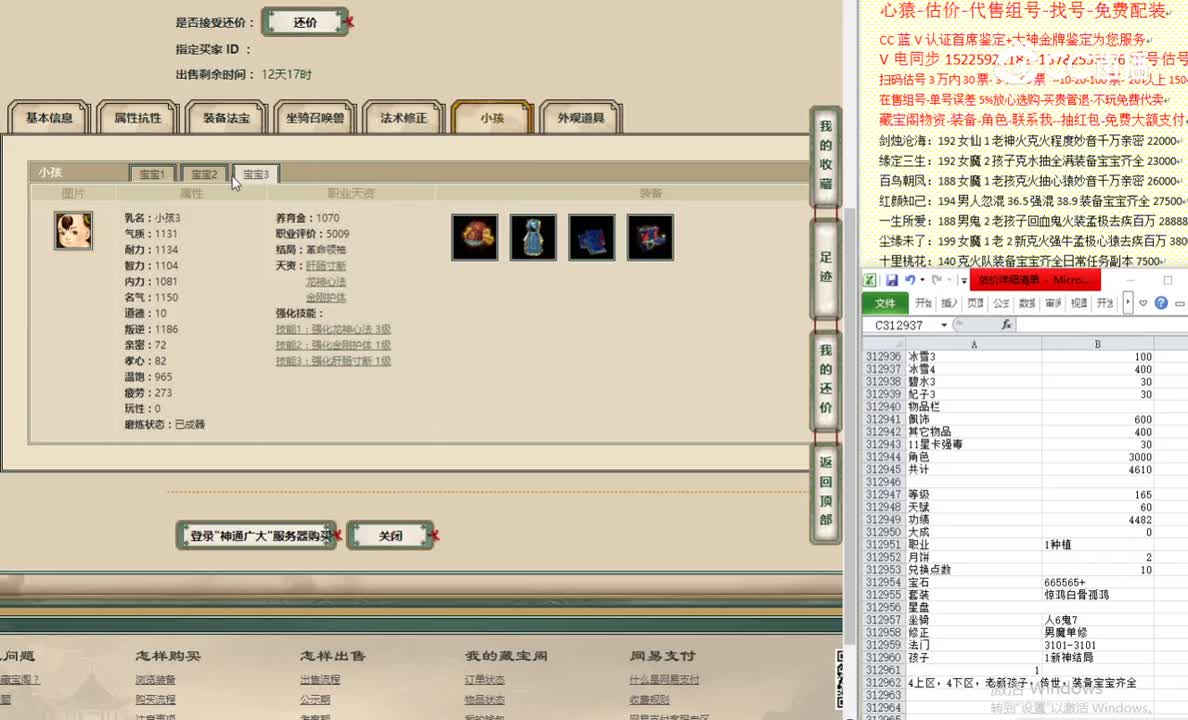This screenshot has width=1188, height=720.
Task: Click the Insert Function fx icon
Action: (x=1006, y=325)
